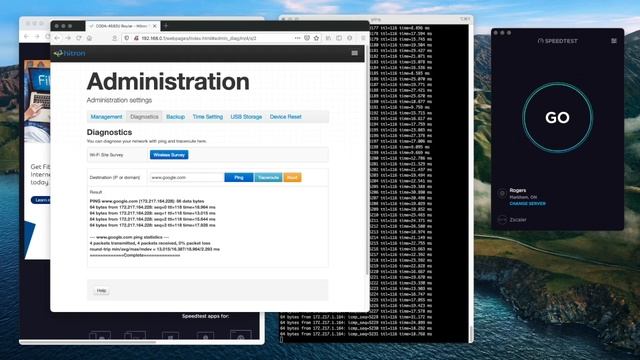Go forward in the rear browser window

(37, 37)
